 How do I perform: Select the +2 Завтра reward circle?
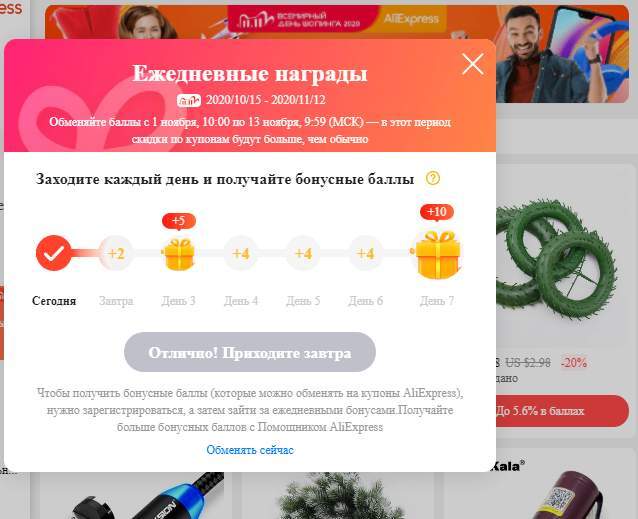tap(116, 253)
